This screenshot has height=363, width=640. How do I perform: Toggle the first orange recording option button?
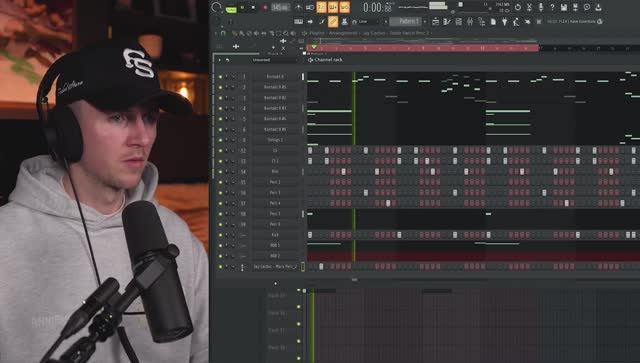pos(322,7)
